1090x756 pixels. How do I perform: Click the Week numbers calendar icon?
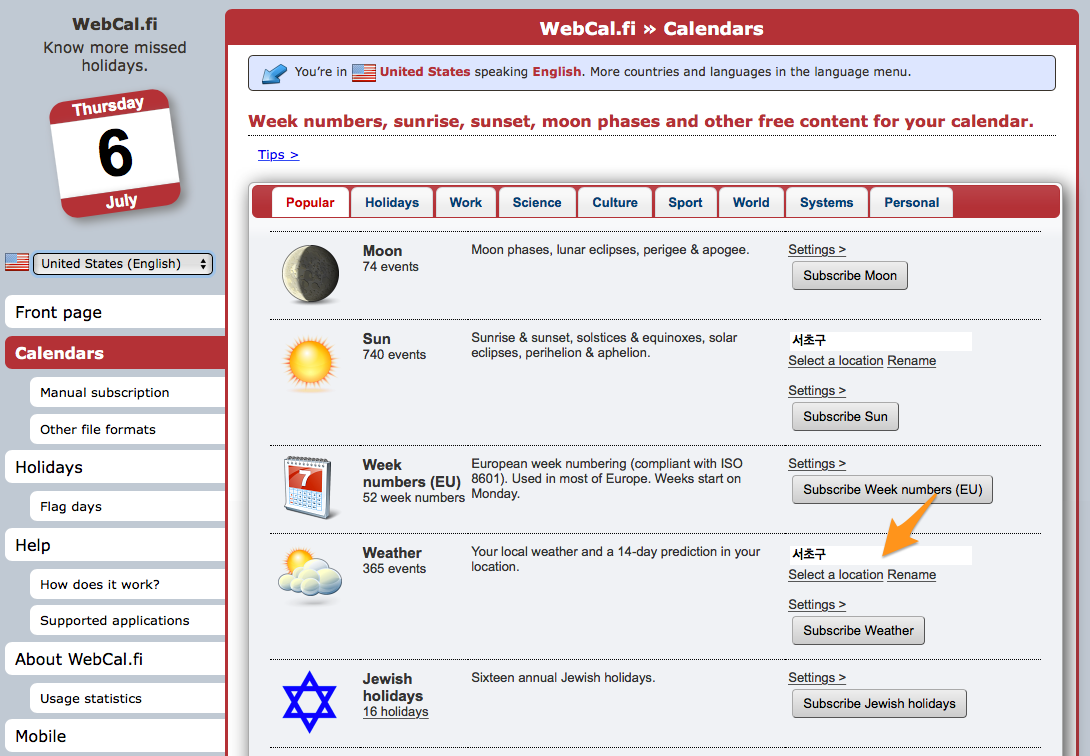(x=310, y=488)
